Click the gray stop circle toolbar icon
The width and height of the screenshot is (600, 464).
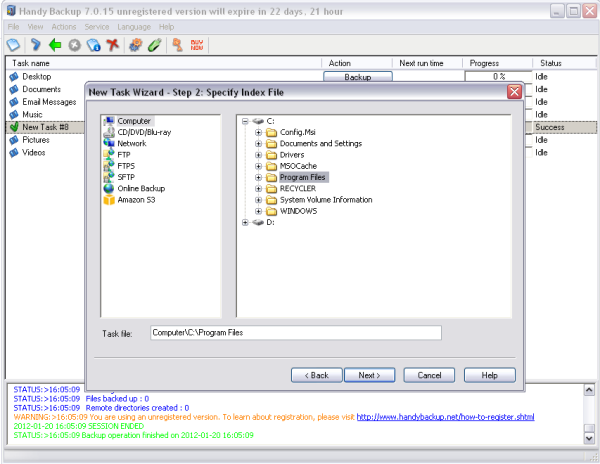pyautogui.click(x=75, y=45)
